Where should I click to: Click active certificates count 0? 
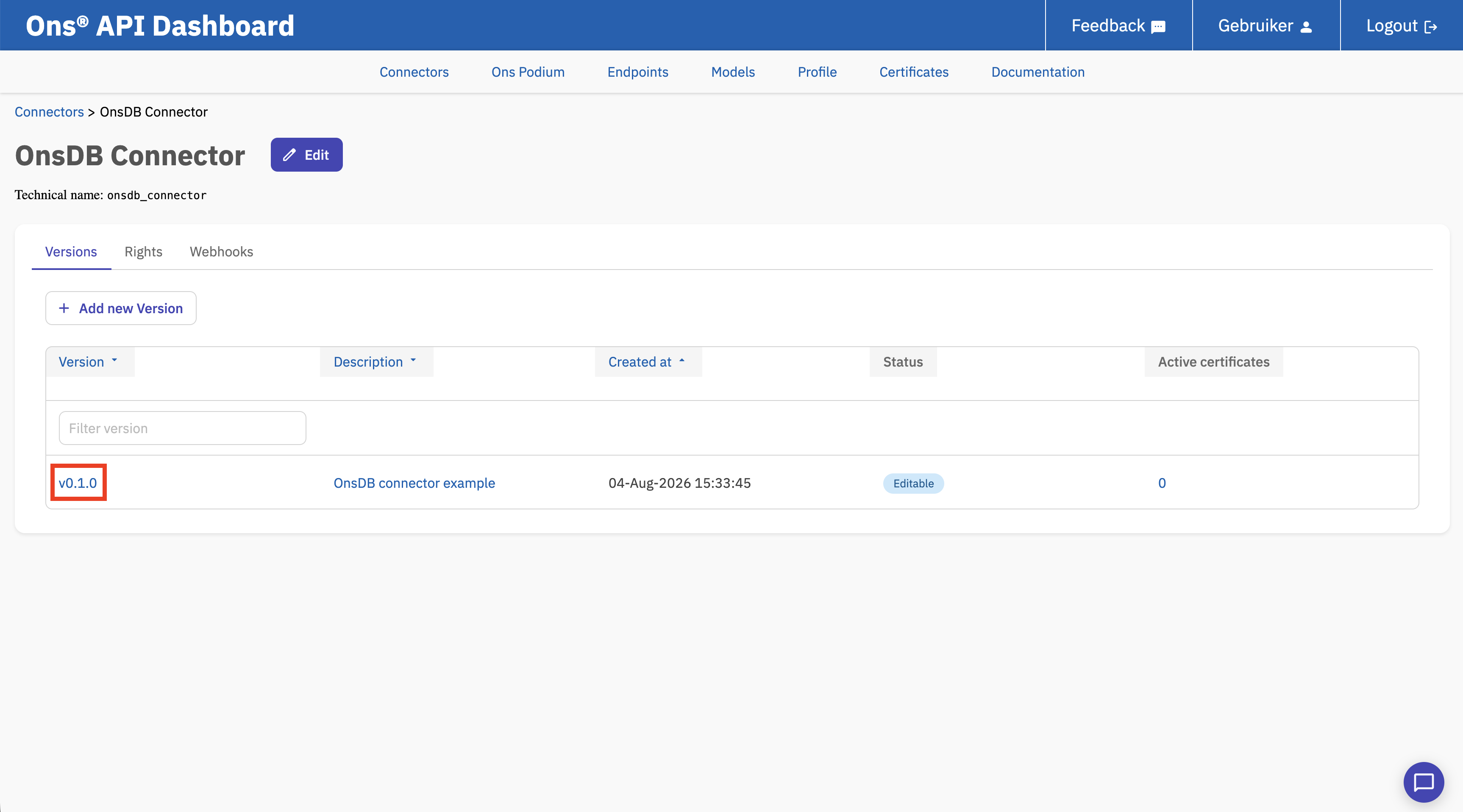pyautogui.click(x=1162, y=483)
